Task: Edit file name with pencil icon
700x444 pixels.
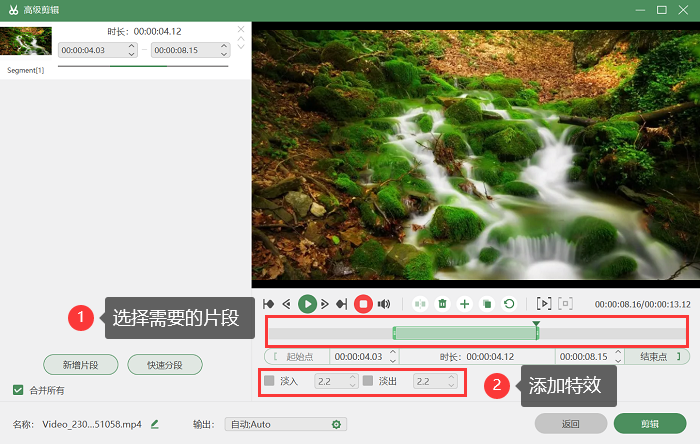Action: 154,424
